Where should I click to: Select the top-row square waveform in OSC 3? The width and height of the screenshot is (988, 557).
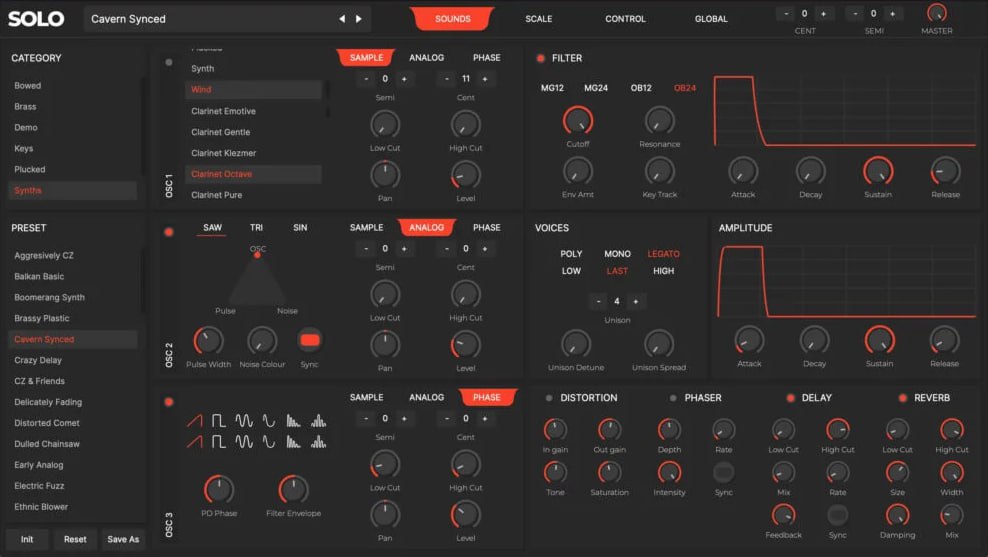218,421
